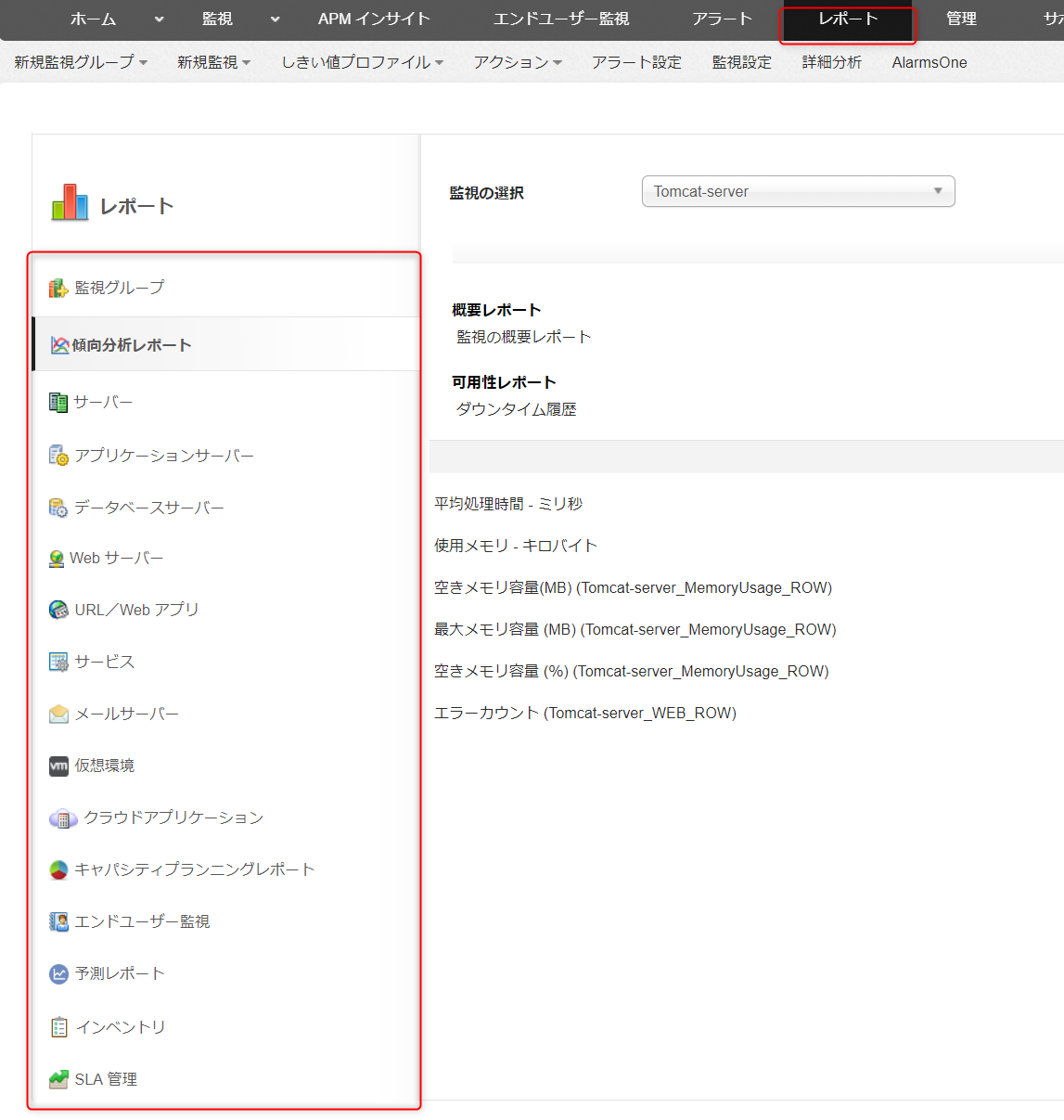1064x1120 pixels.
Task: Click the SLA 管理 icon
Action: [58, 1079]
